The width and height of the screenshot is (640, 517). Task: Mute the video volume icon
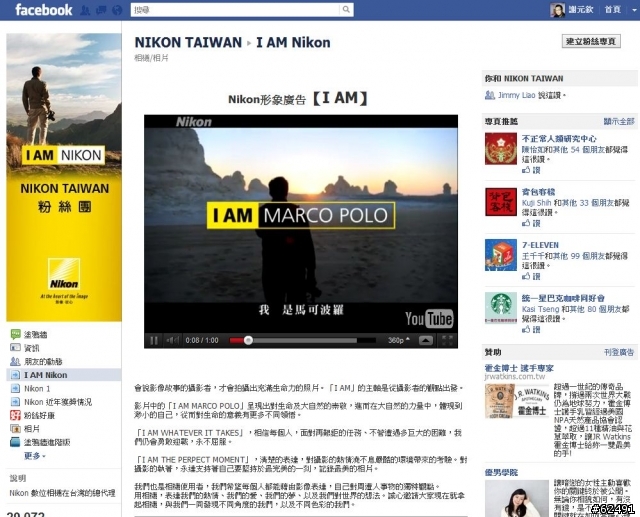click(x=171, y=340)
